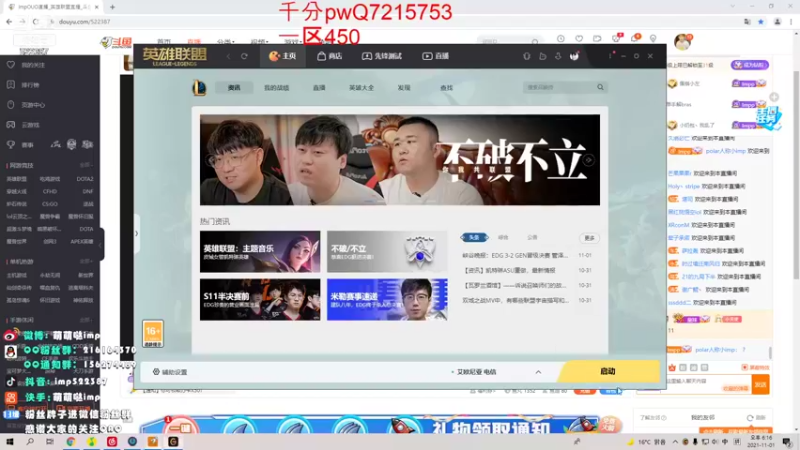The image size is (800, 450).
Task: Open the 10-31 headline starting with 双城之战MV中
Action: [515, 301]
